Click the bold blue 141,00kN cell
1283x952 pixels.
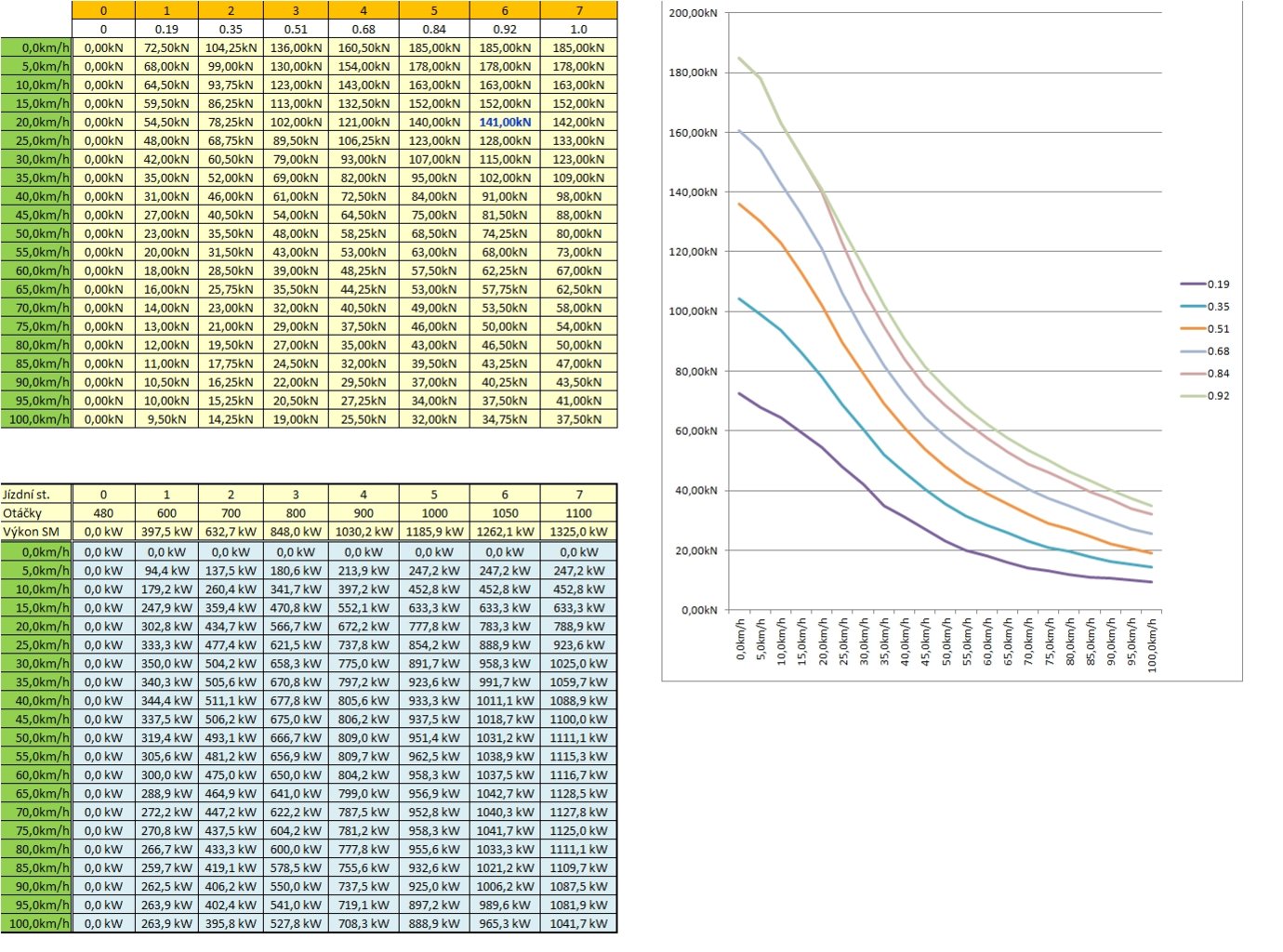(505, 122)
